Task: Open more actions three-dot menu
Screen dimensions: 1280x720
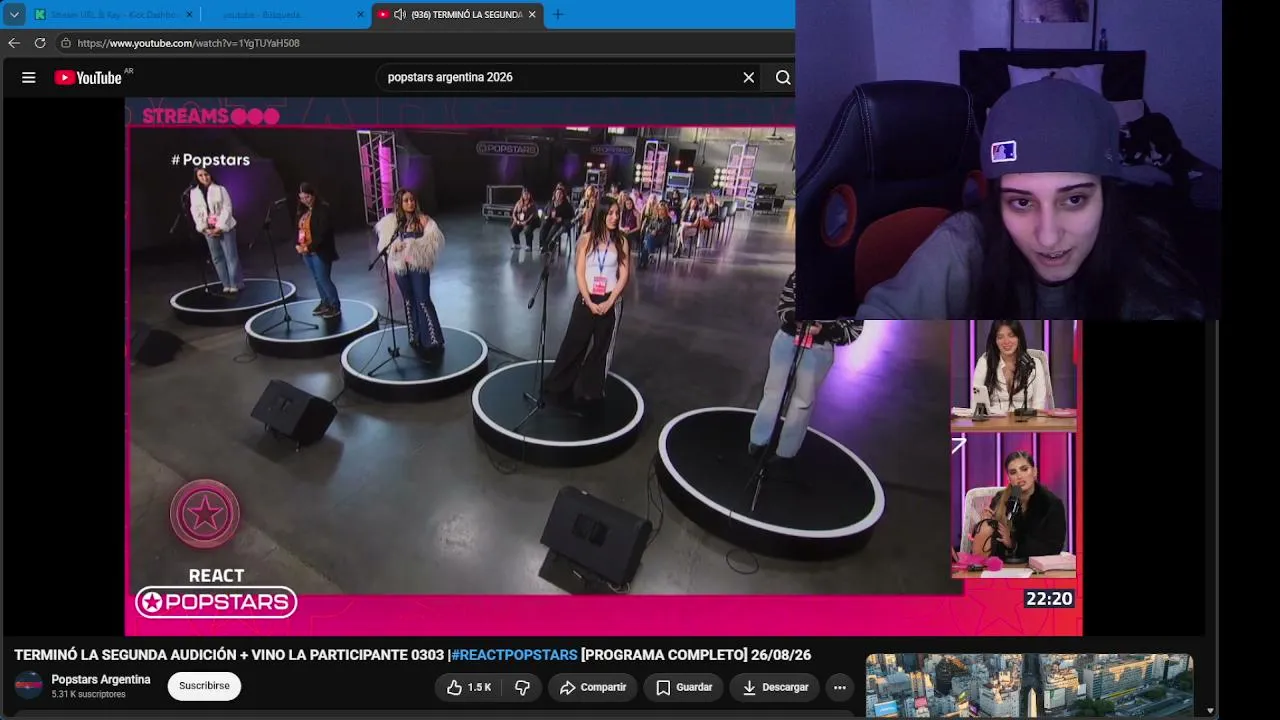Action: point(840,687)
